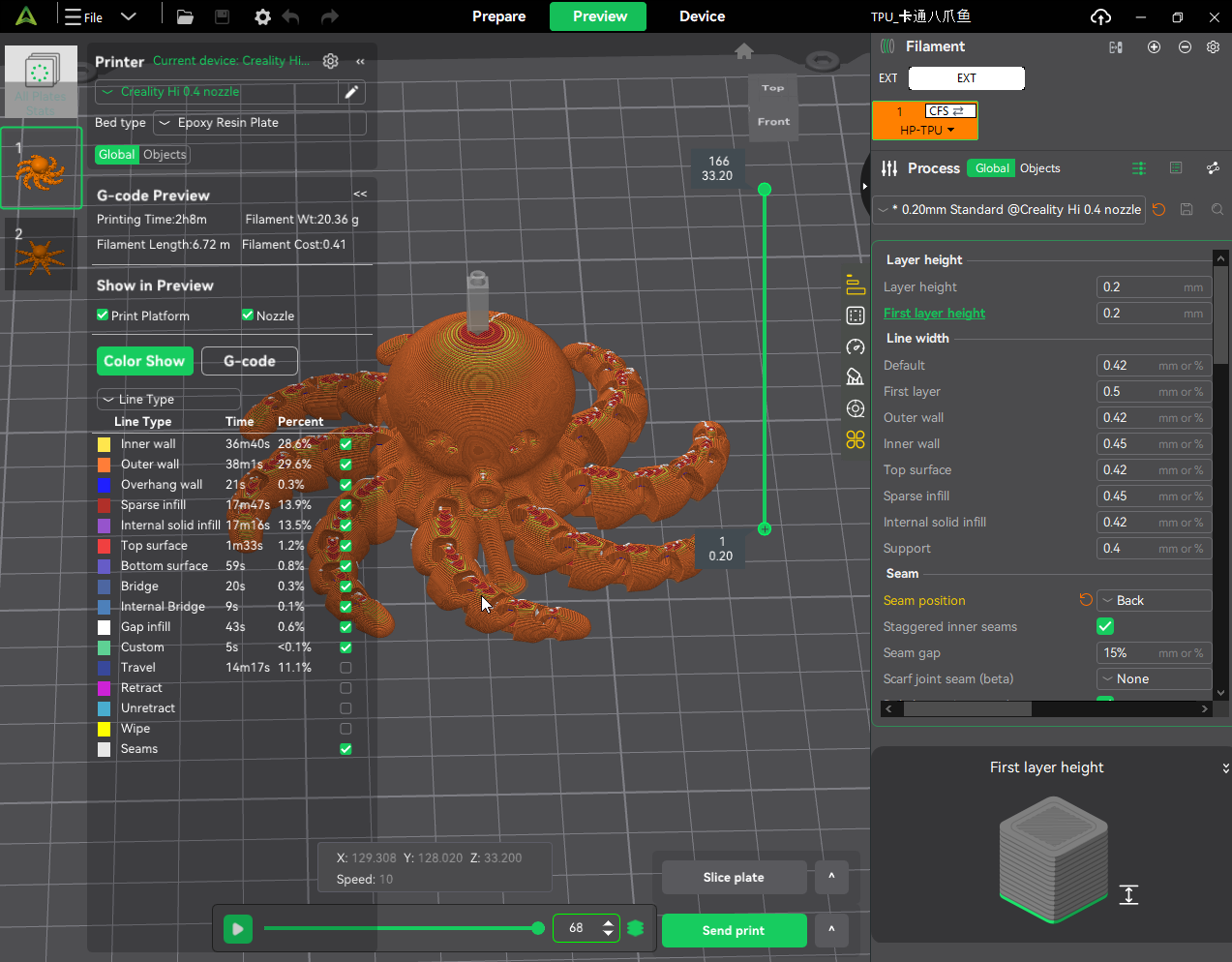Click the edit printer preset pencil icon

tap(351, 92)
